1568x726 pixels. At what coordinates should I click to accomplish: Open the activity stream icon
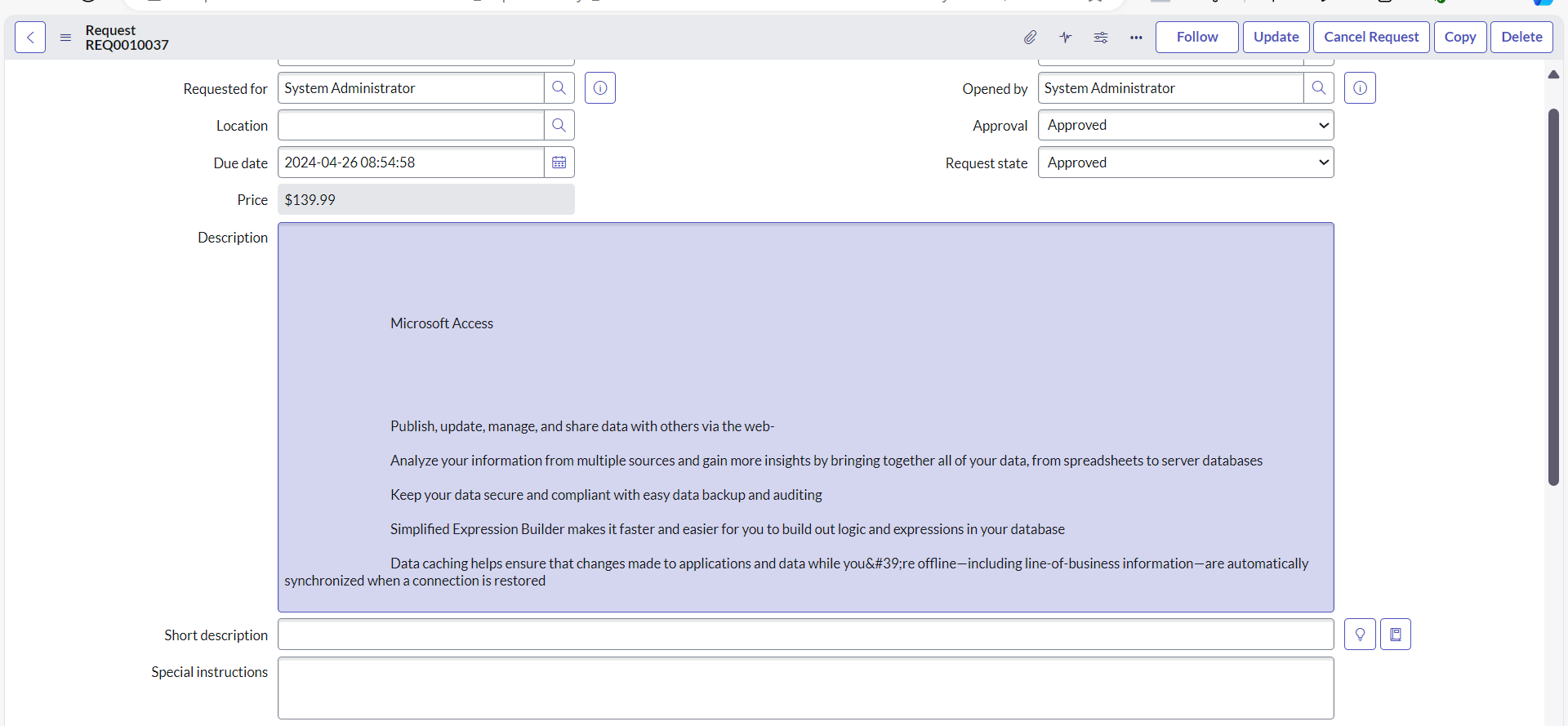[x=1066, y=38]
